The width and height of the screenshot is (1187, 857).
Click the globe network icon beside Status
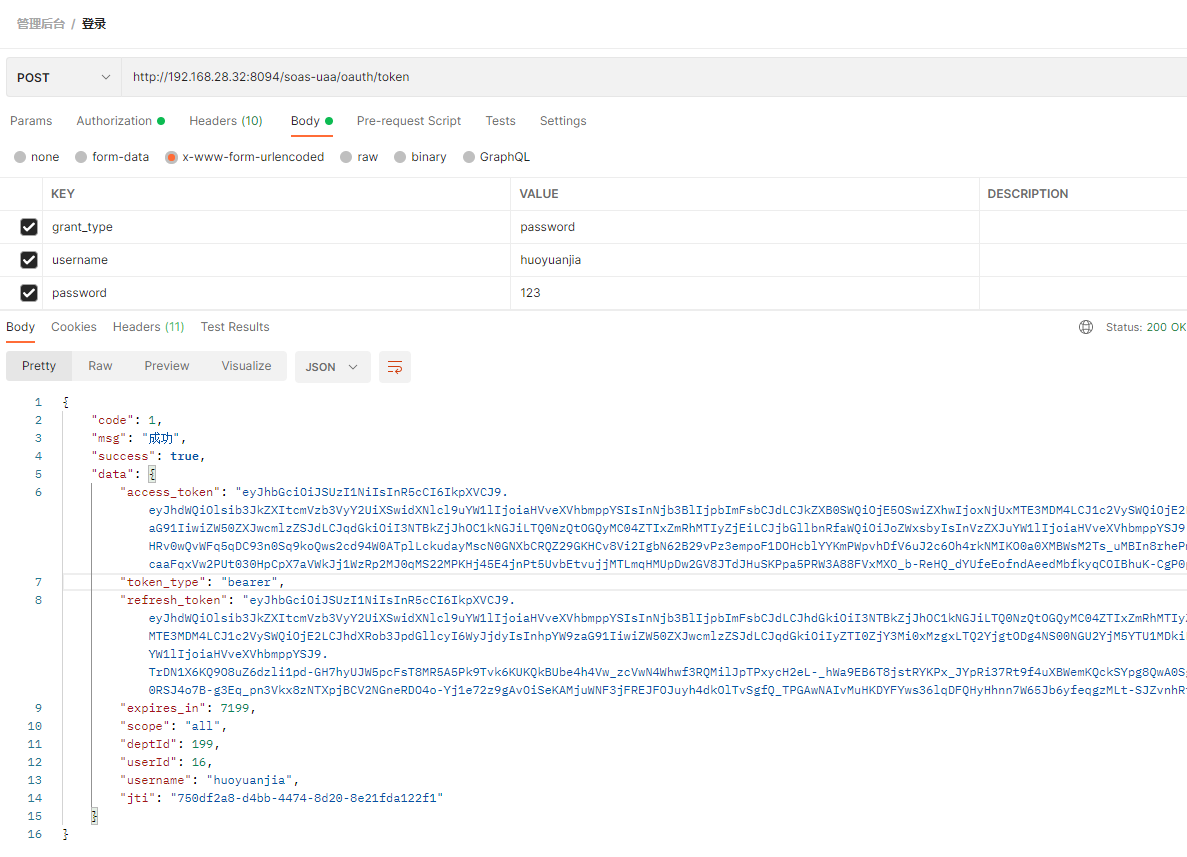pyautogui.click(x=1086, y=327)
